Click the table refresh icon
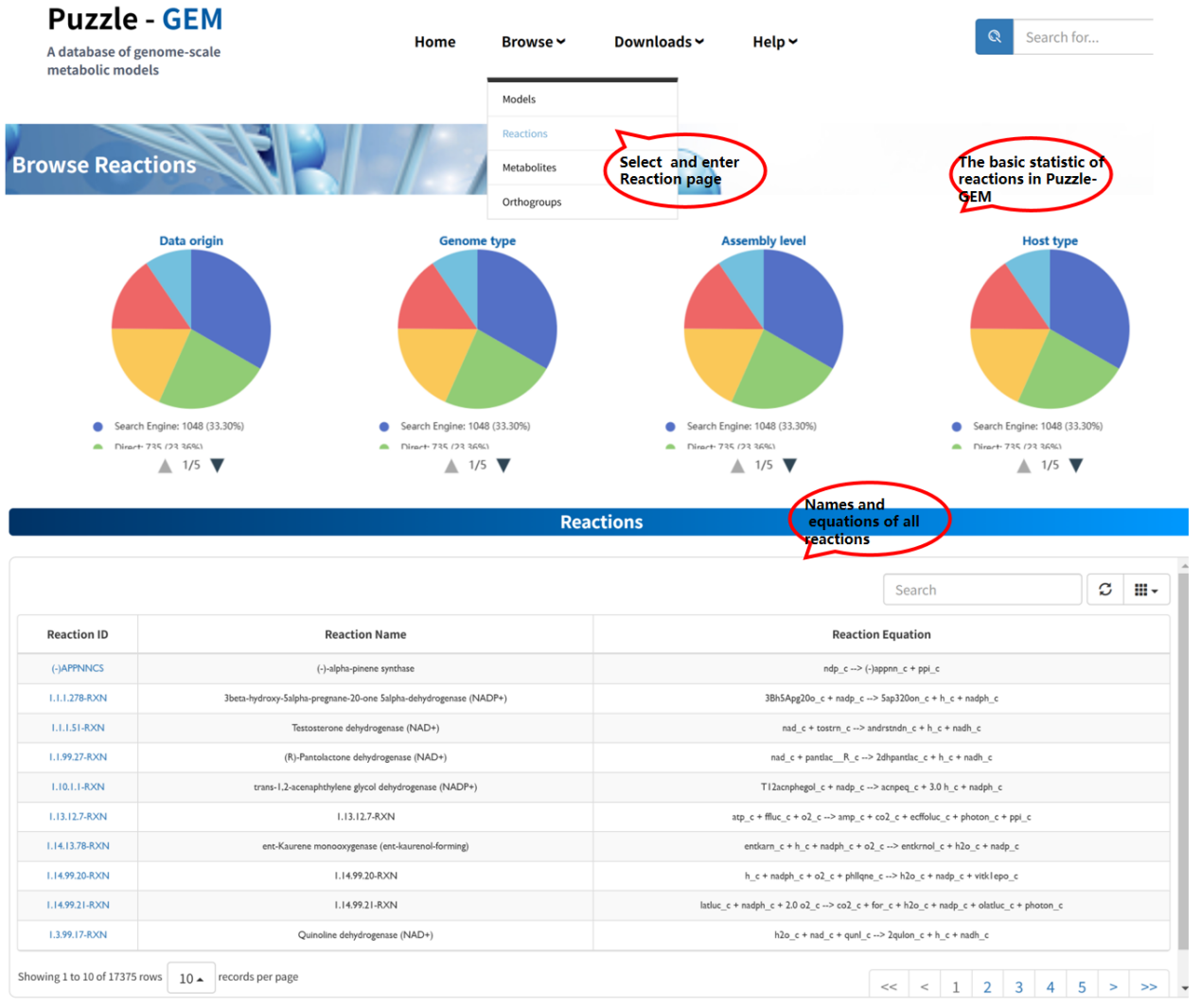The image size is (1201, 1008). (1104, 590)
